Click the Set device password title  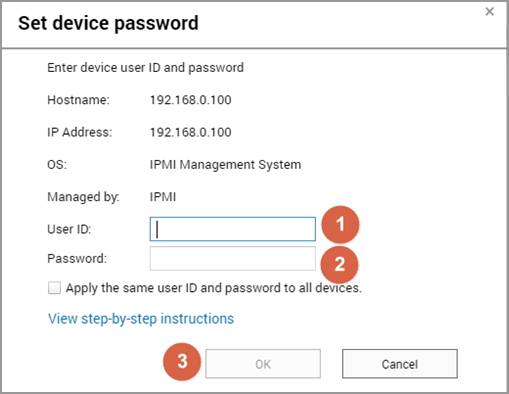tap(108, 23)
